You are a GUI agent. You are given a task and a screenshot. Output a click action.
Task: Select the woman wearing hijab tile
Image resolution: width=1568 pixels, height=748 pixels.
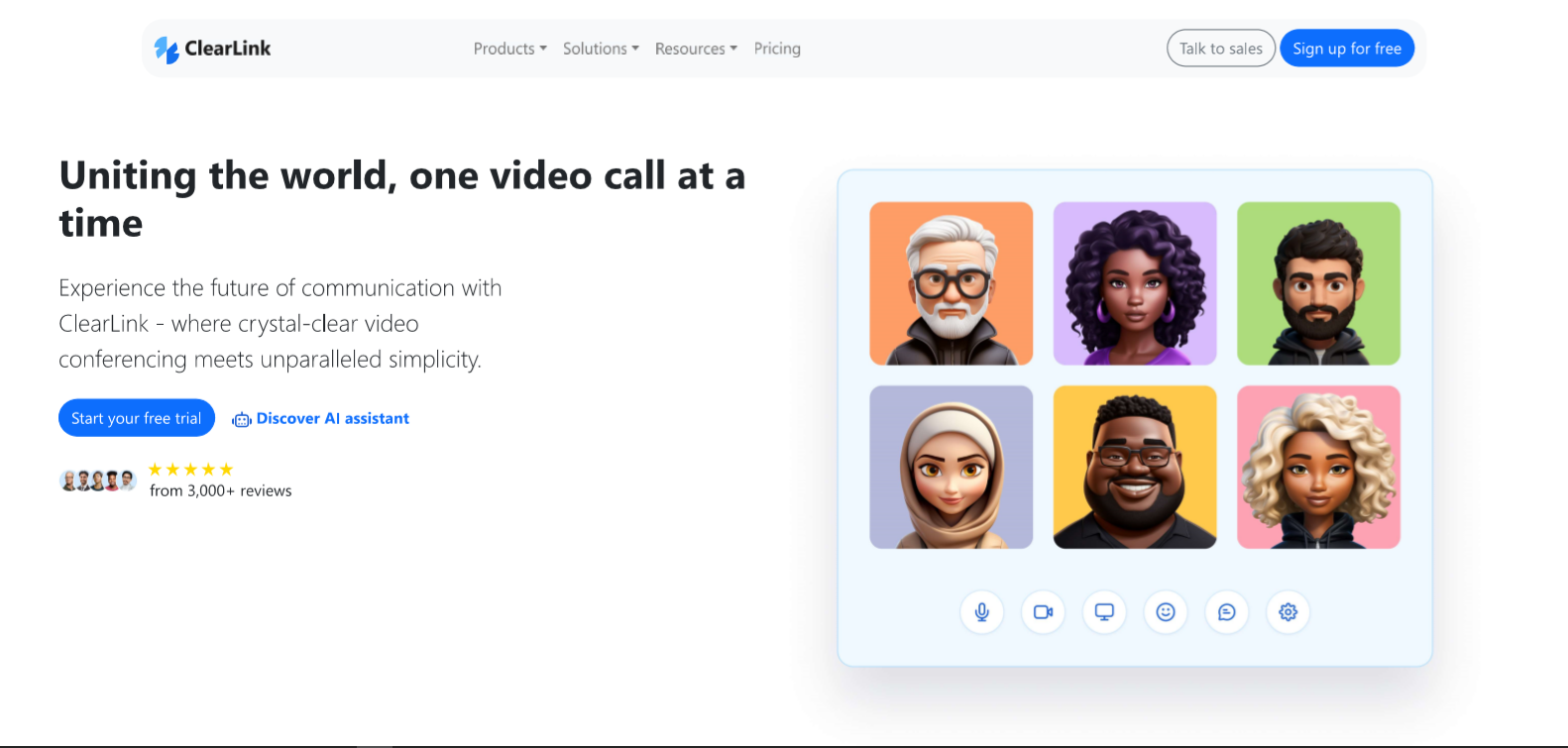952,467
